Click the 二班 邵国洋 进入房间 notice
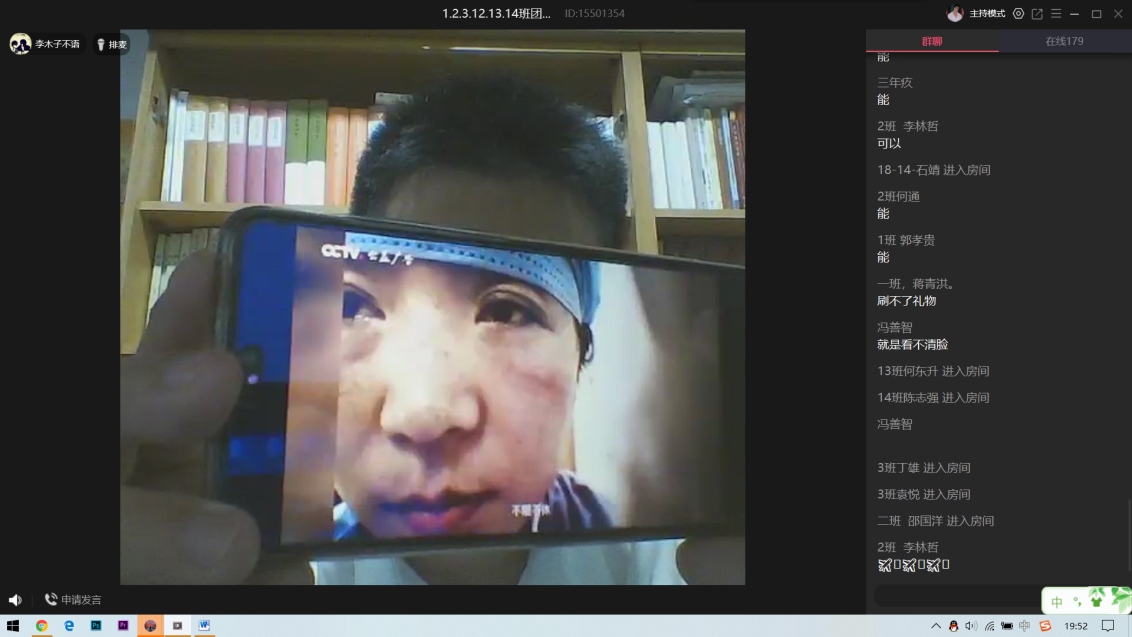Screen dimensions: 1132x637 tap(935, 521)
